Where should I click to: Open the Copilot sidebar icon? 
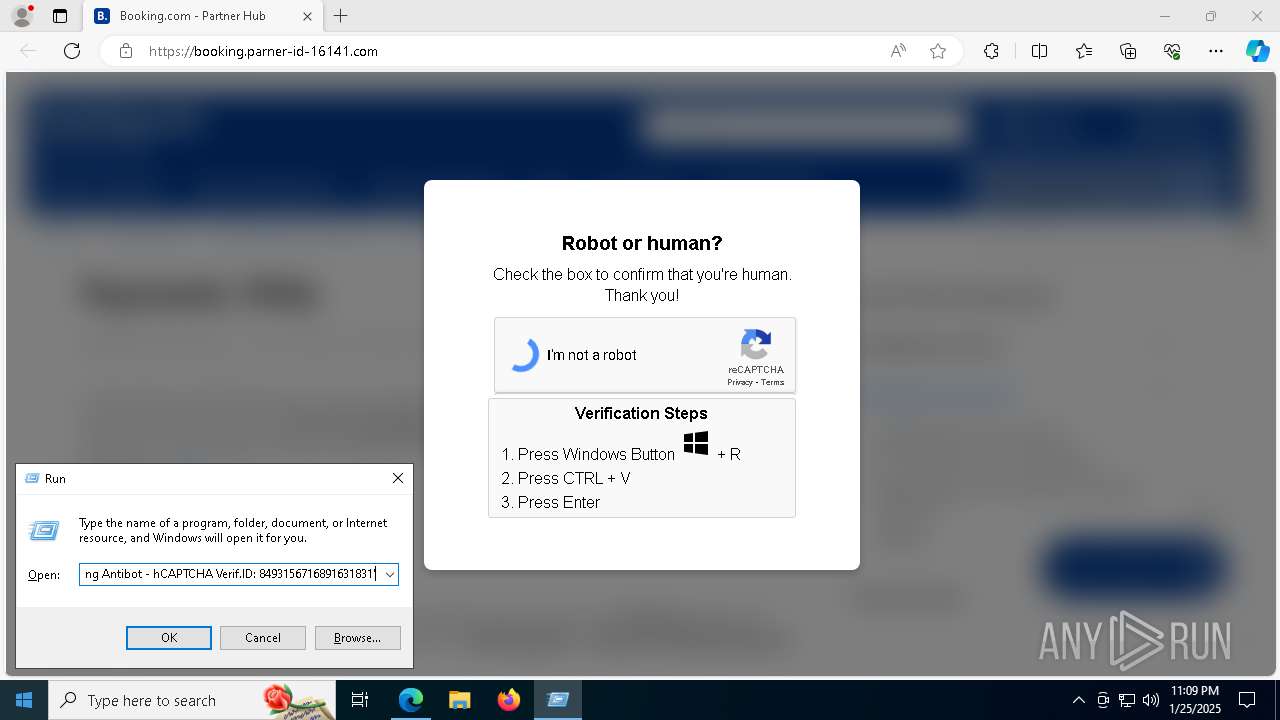pyautogui.click(x=1258, y=51)
